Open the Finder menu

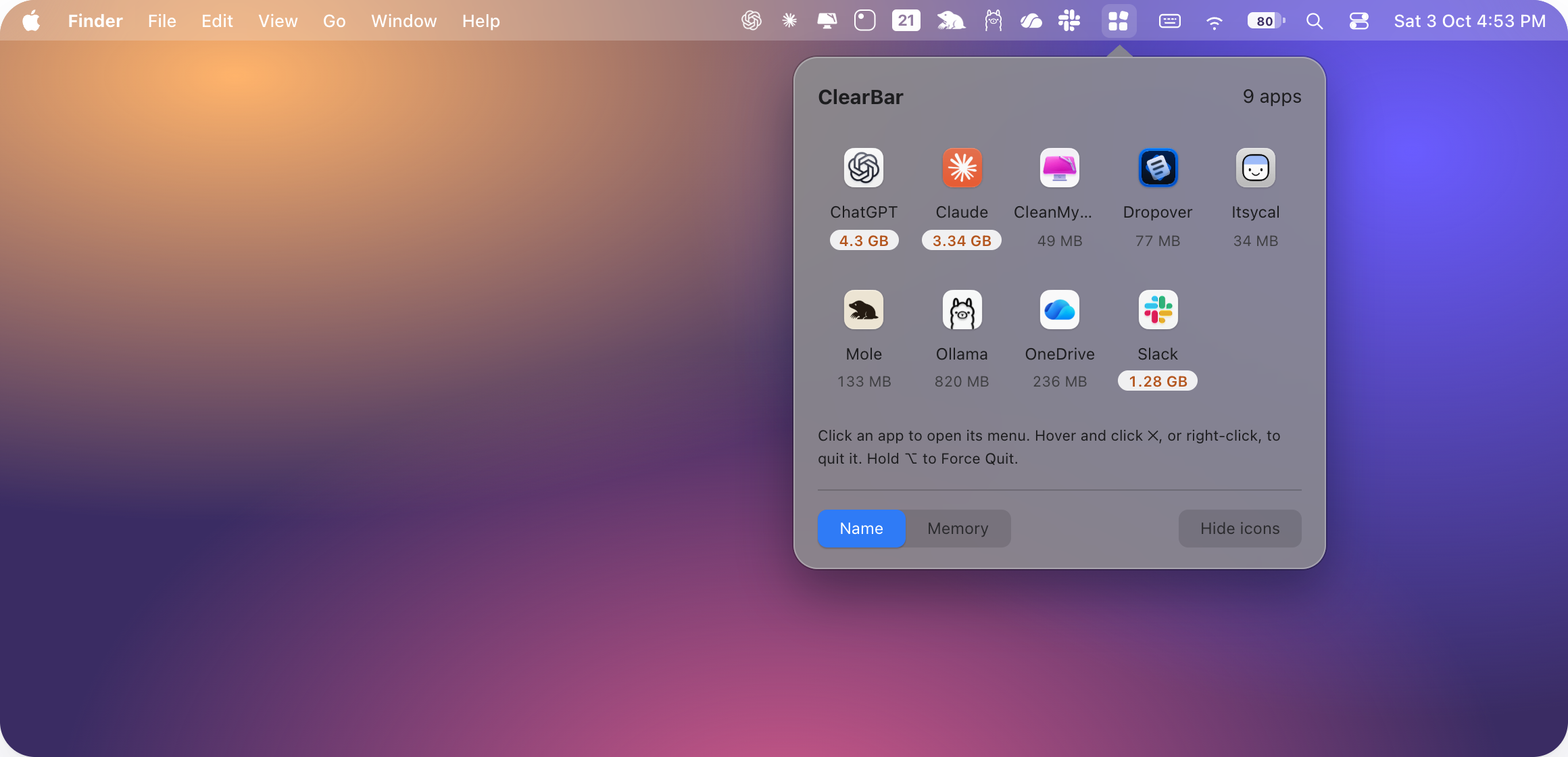tap(95, 21)
